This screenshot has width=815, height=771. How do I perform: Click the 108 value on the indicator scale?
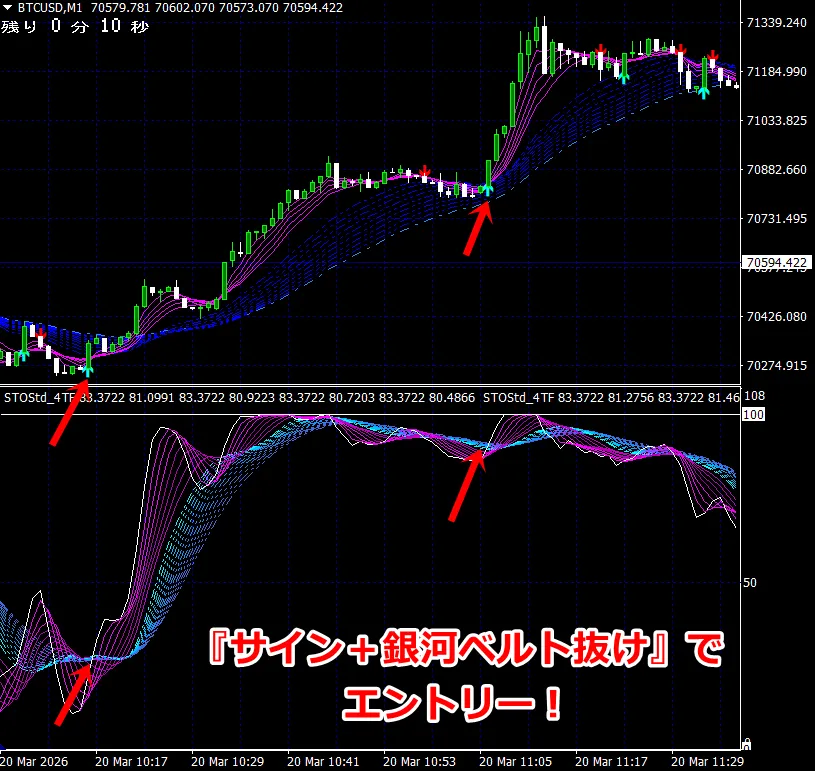(754, 396)
